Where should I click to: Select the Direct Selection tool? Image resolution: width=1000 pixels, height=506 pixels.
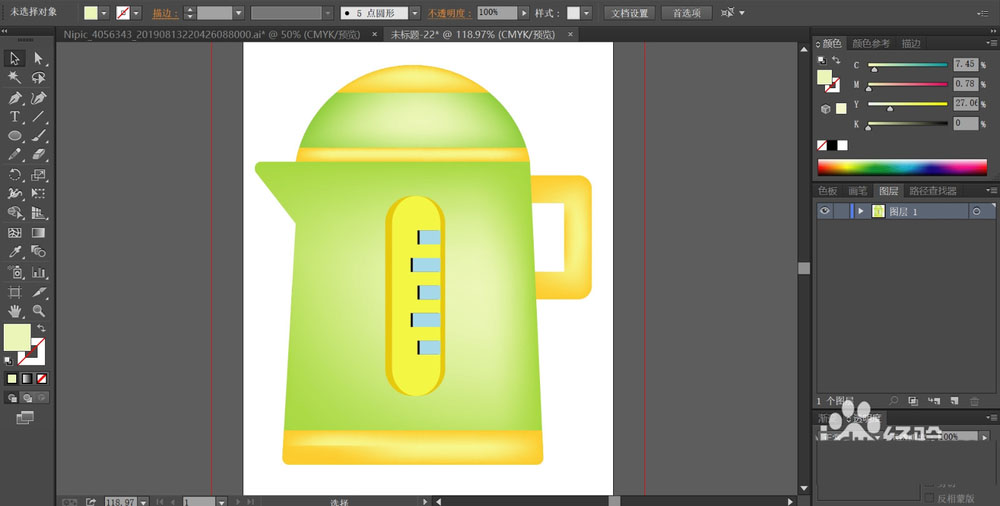click(x=38, y=59)
